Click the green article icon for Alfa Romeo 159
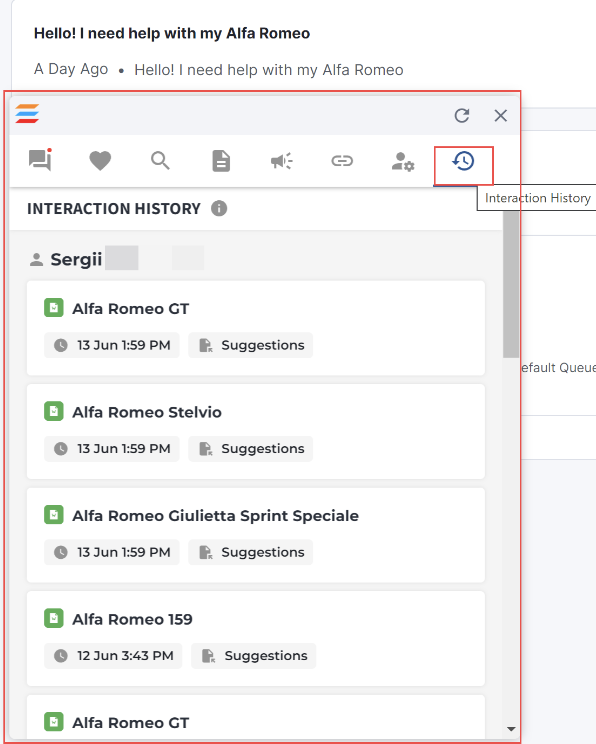Image resolution: width=596 pixels, height=744 pixels. [54, 618]
